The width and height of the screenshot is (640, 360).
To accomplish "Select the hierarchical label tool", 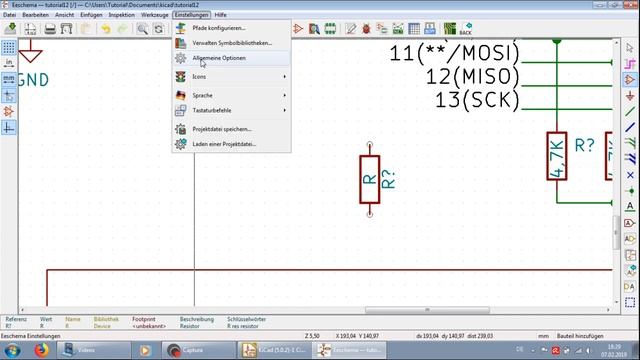I will 630,239.
